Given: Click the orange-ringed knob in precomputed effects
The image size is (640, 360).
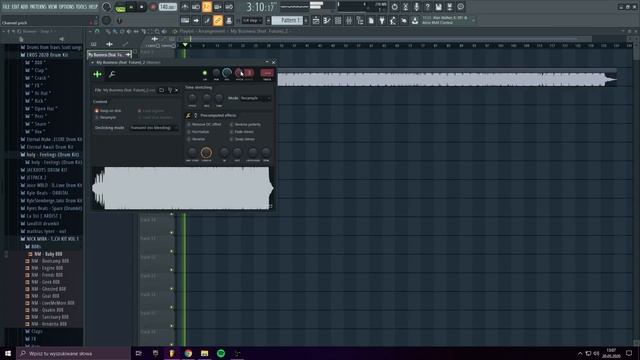Looking at the screenshot, I should (x=206, y=153).
